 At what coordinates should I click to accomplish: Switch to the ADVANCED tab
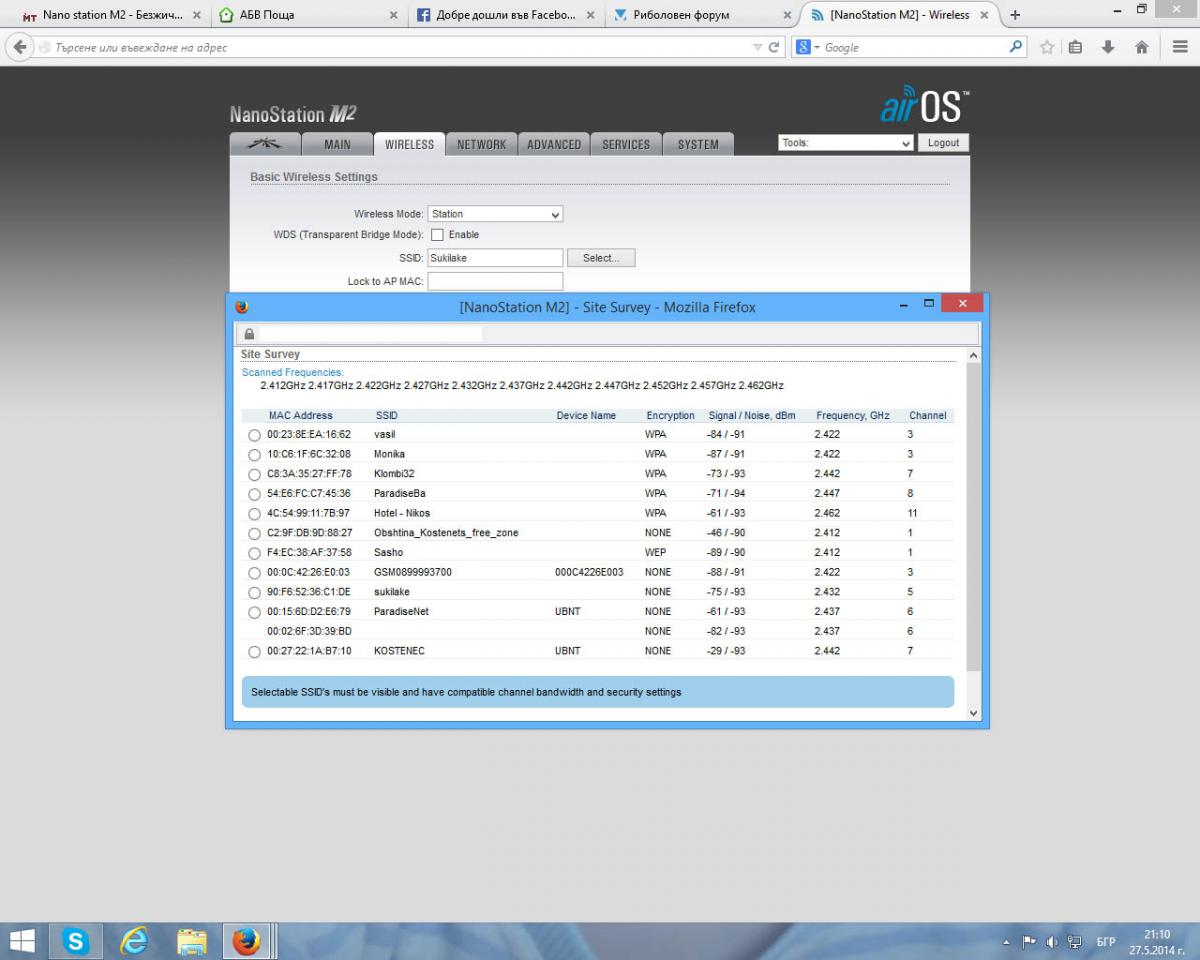554,144
